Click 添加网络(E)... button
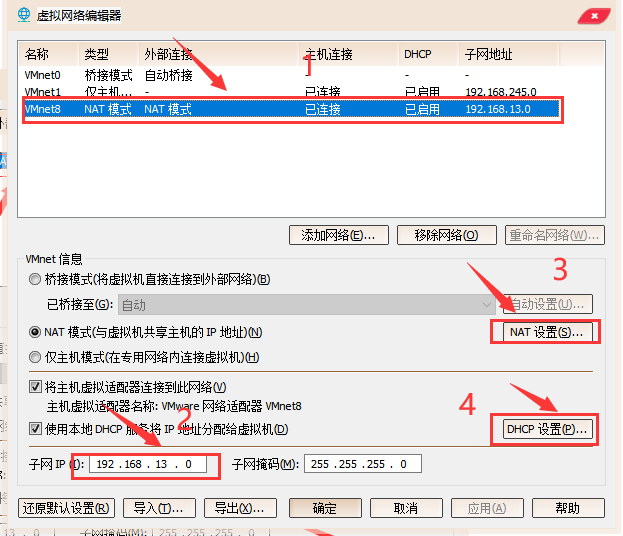This screenshot has height=536, width=623. (339, 235)
